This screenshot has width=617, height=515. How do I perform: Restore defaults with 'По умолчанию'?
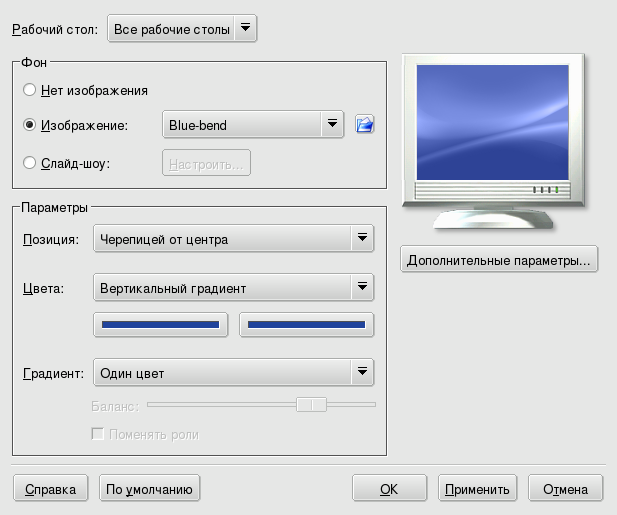point(149,489)
